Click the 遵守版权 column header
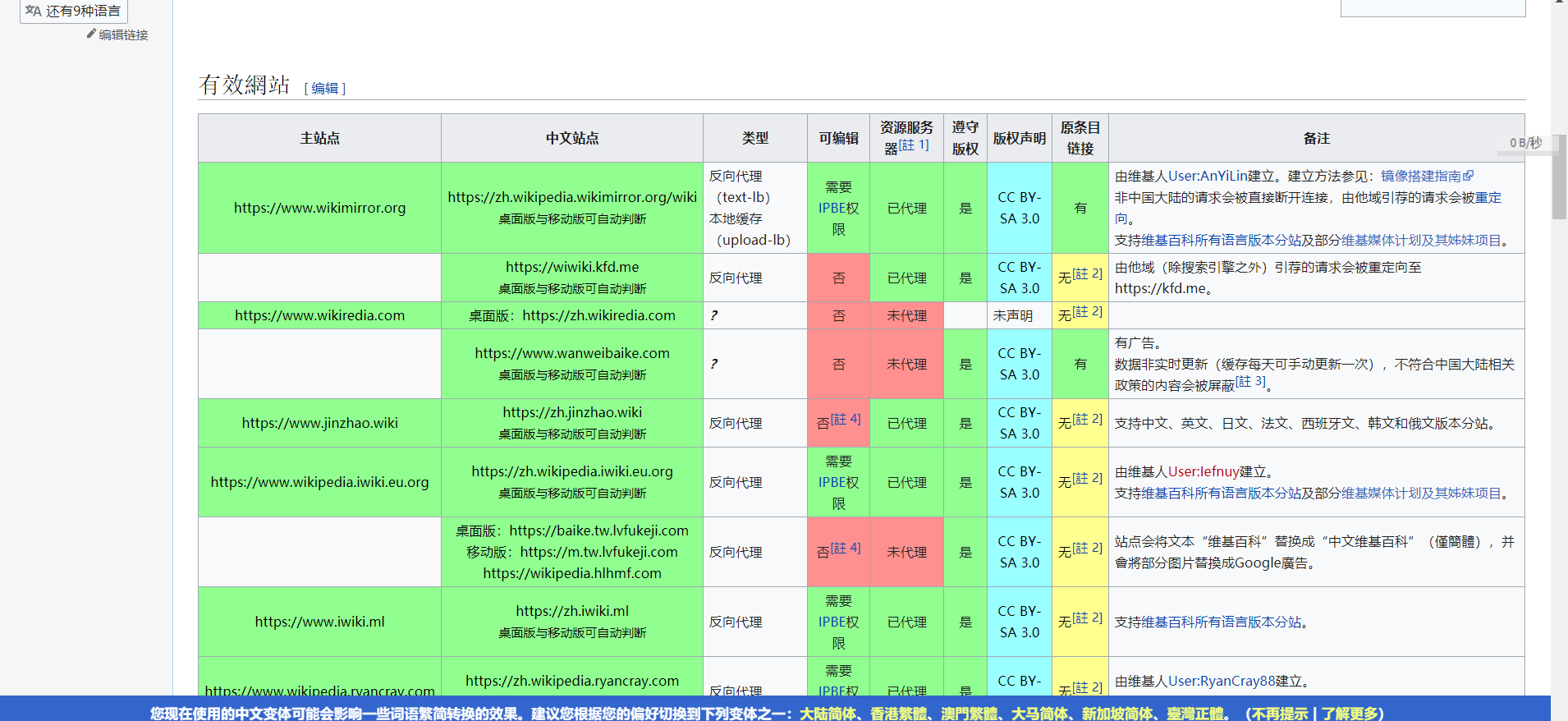Image resolution: width=1568 pixels, height=721 pixels. coord(965,138)
